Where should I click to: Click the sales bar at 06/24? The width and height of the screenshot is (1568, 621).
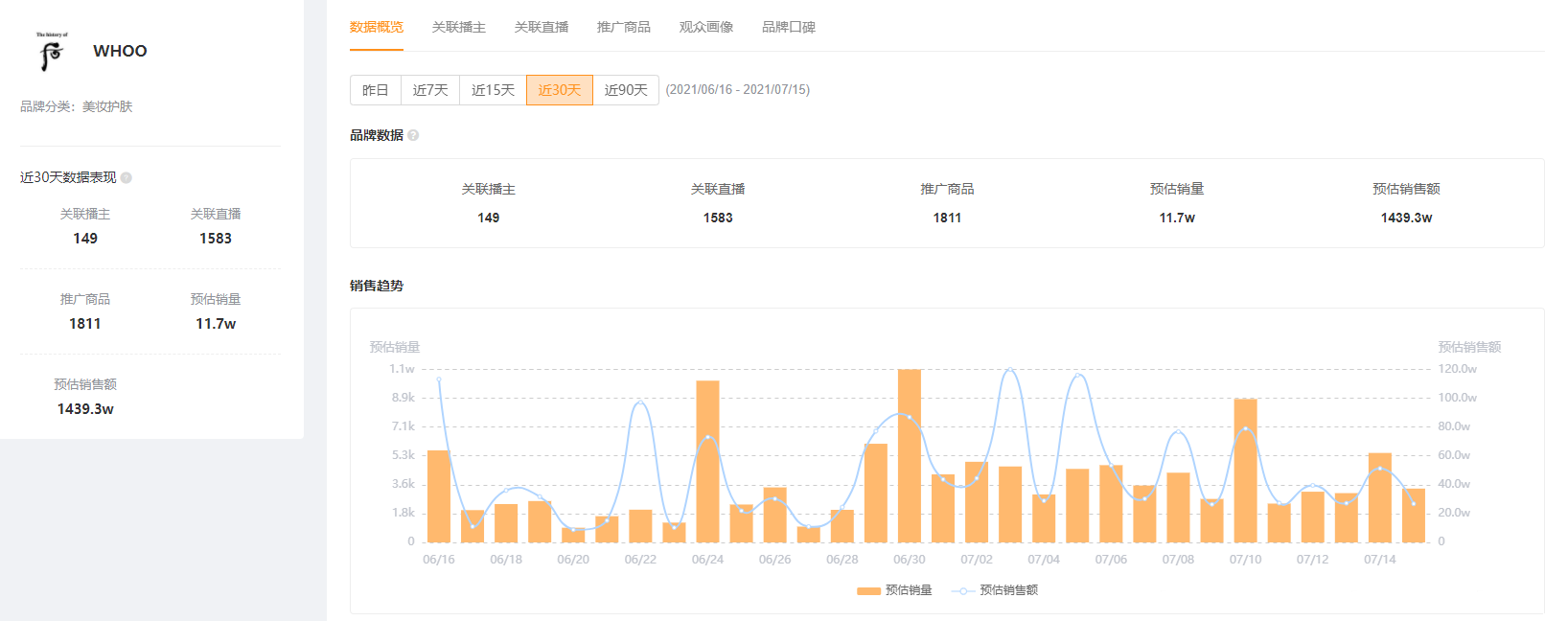click(708, 462)
